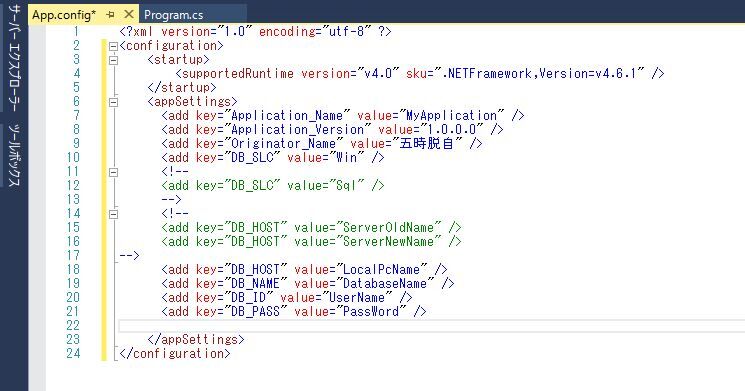Viewport: 745px width, 391px height.
Task: Click the xml declaration on line 1
Action: [256, 31]
